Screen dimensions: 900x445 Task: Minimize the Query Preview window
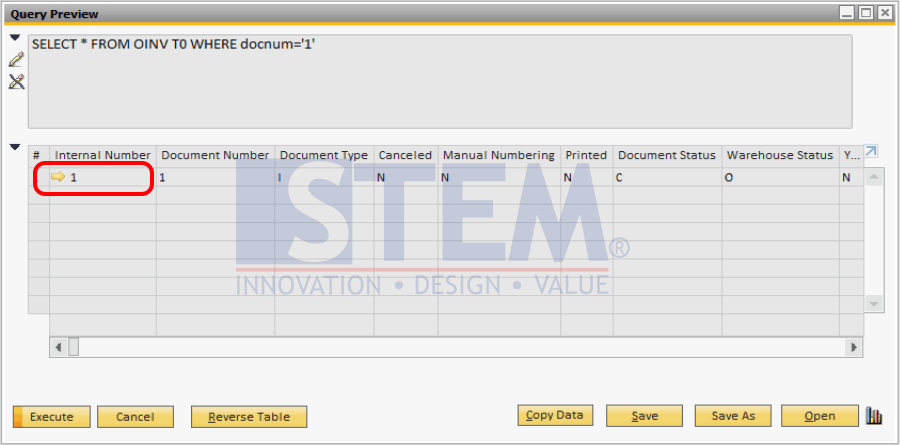pyautogui.click(x=848, y=13)
